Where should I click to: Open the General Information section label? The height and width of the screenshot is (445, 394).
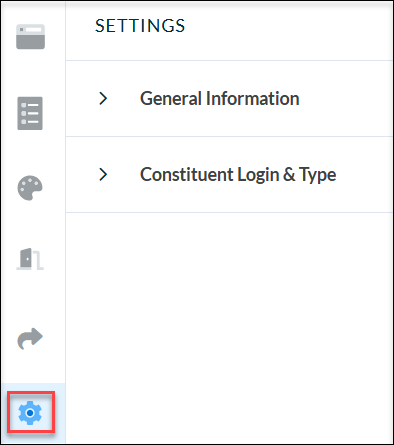pos(219,98)
